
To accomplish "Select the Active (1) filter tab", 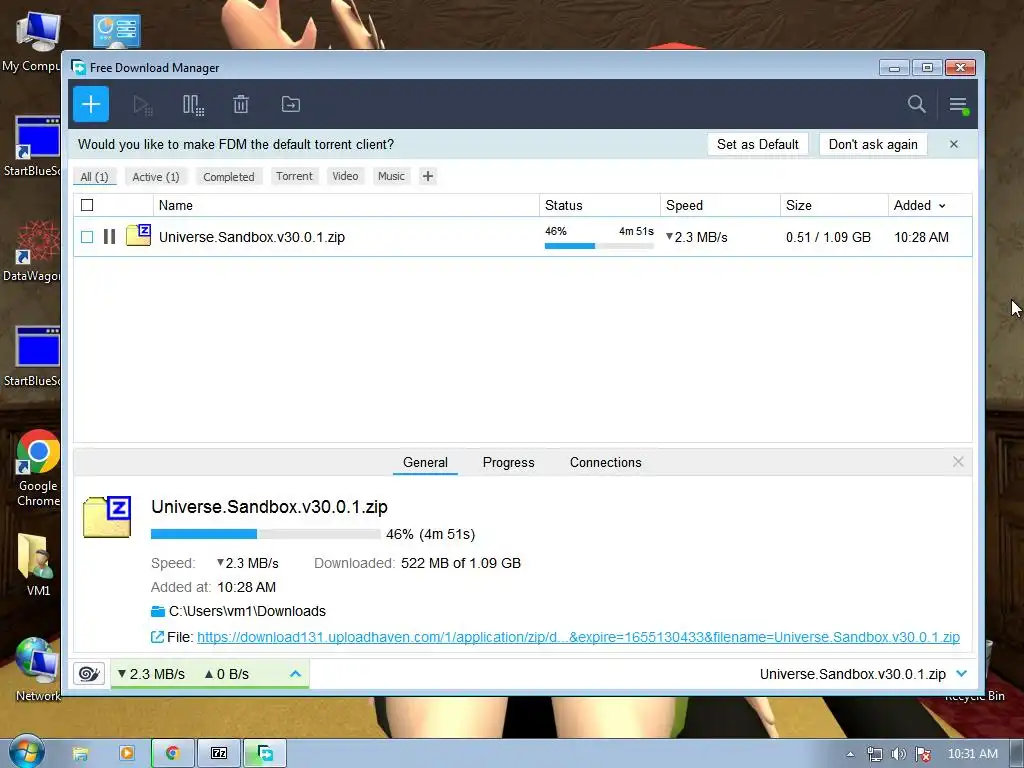I will click(155, 176).
